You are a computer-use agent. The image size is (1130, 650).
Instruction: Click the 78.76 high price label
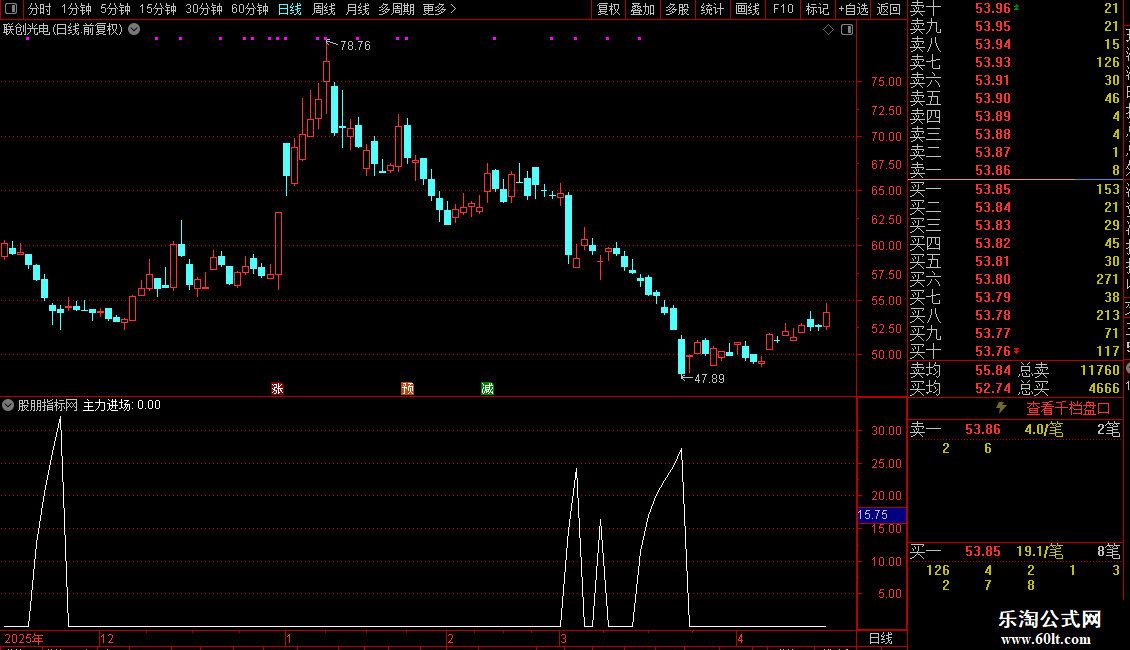355,45
